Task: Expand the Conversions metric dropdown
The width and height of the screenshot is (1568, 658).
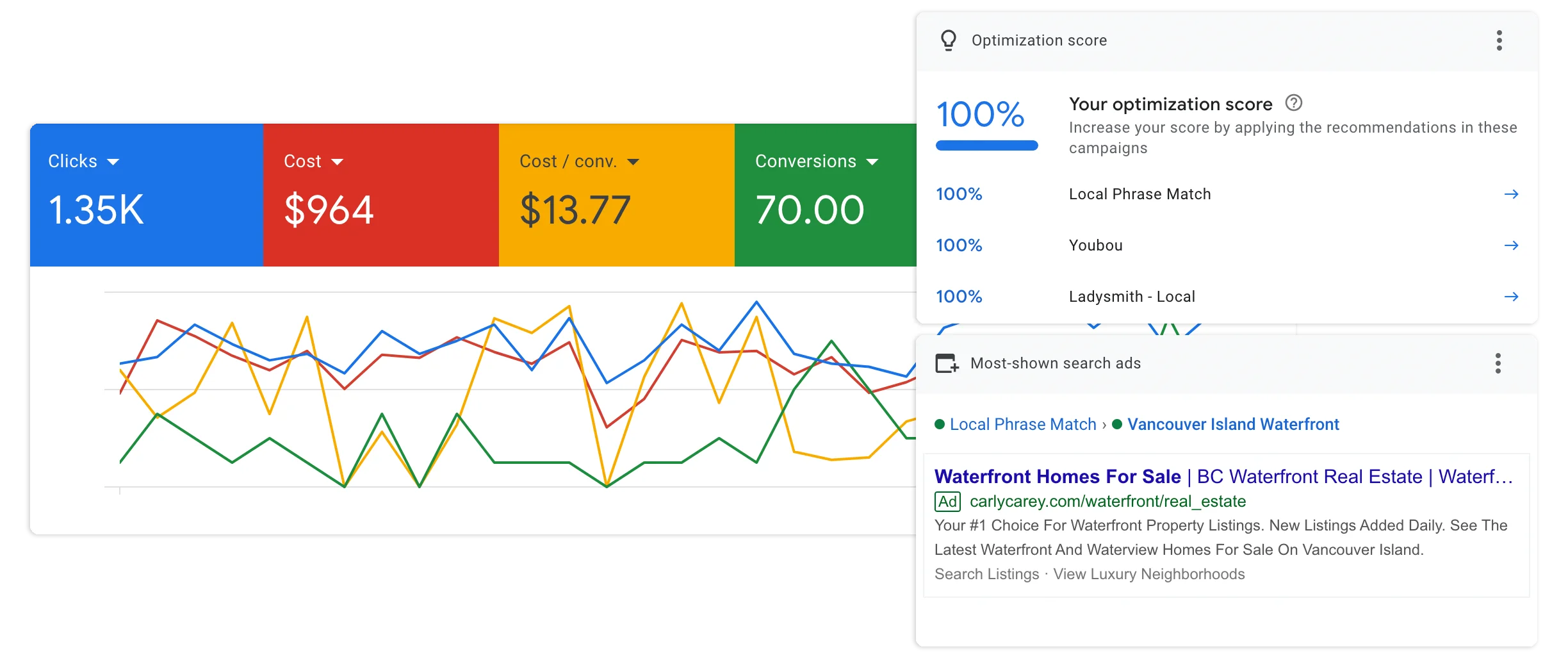Action: [x=872, y=162]
